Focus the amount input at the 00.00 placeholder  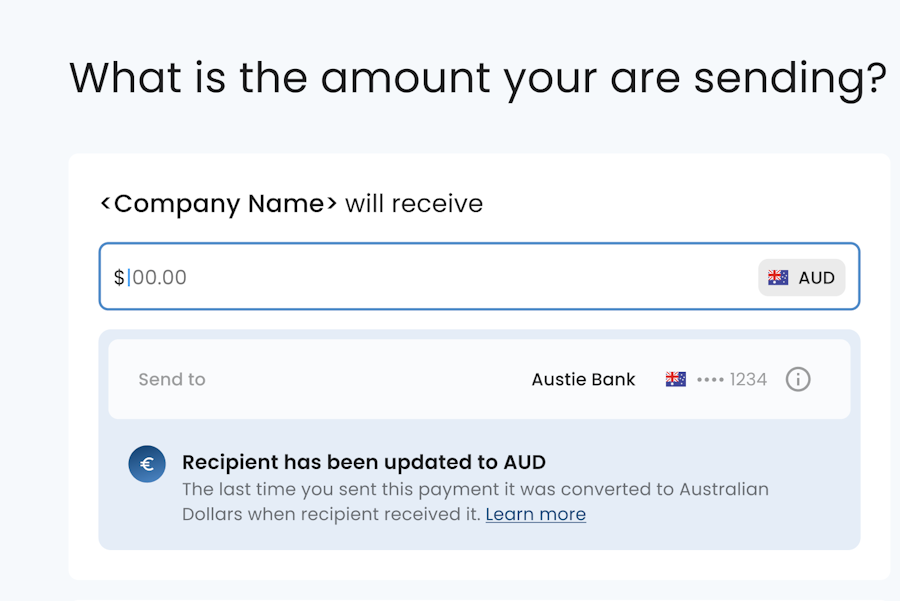(160, 278)
